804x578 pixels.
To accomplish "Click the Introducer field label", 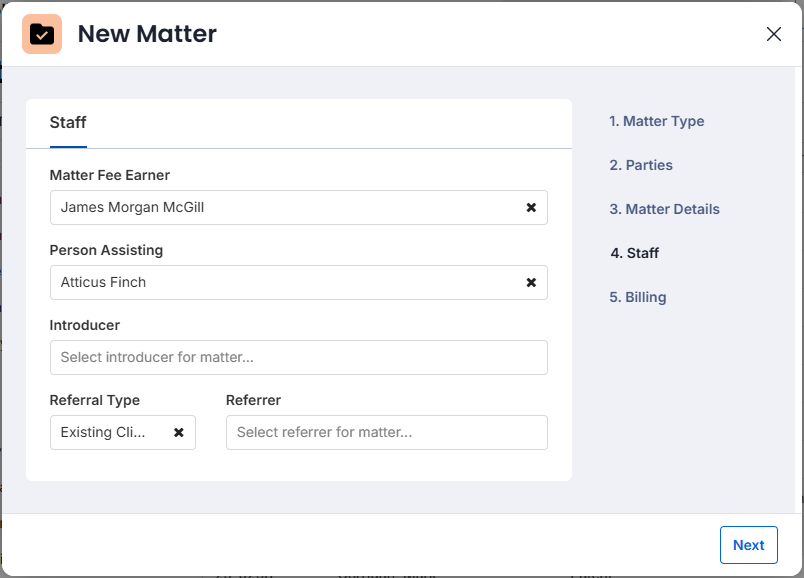I will click(x=85, y=325).
